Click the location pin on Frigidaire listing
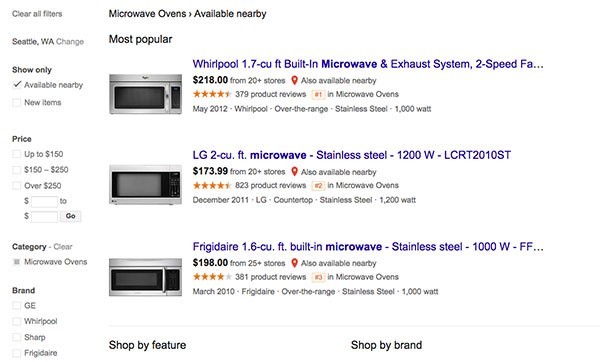Screen dimensions: 600x362 click(294, 263)
